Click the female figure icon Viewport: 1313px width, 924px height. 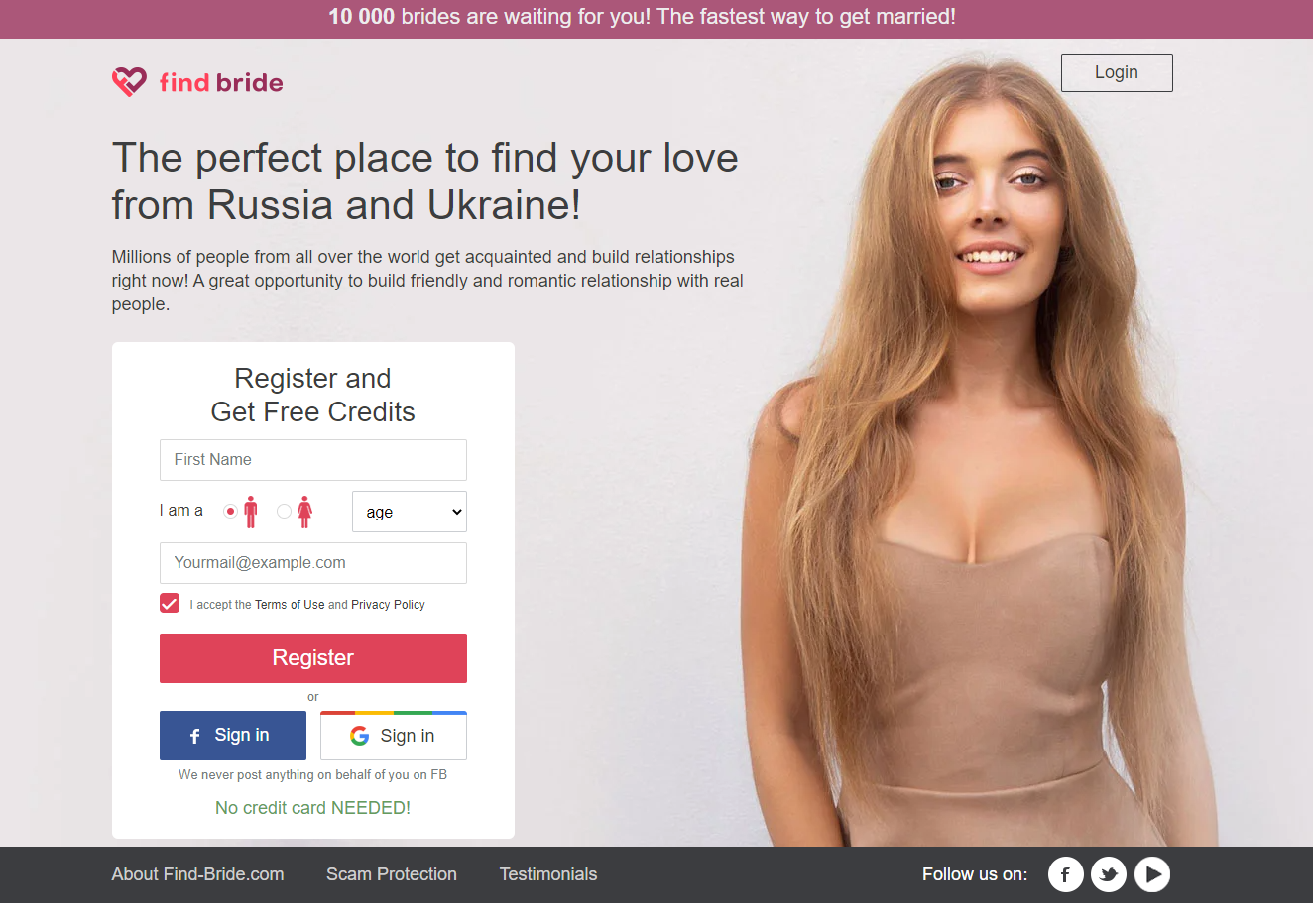(x=304, y=512)
